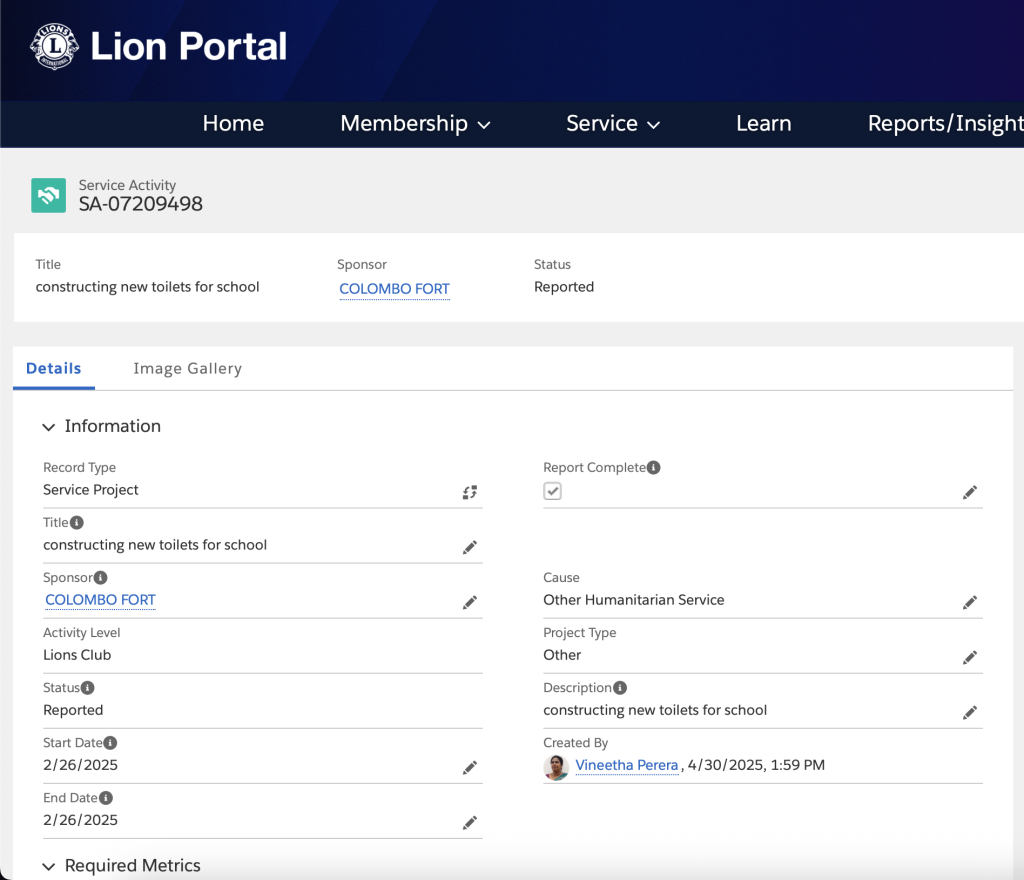Viewport: 1024px width, 880px height.
Task: Show info tooltip for Status field
Action: [x=88, y=687]
